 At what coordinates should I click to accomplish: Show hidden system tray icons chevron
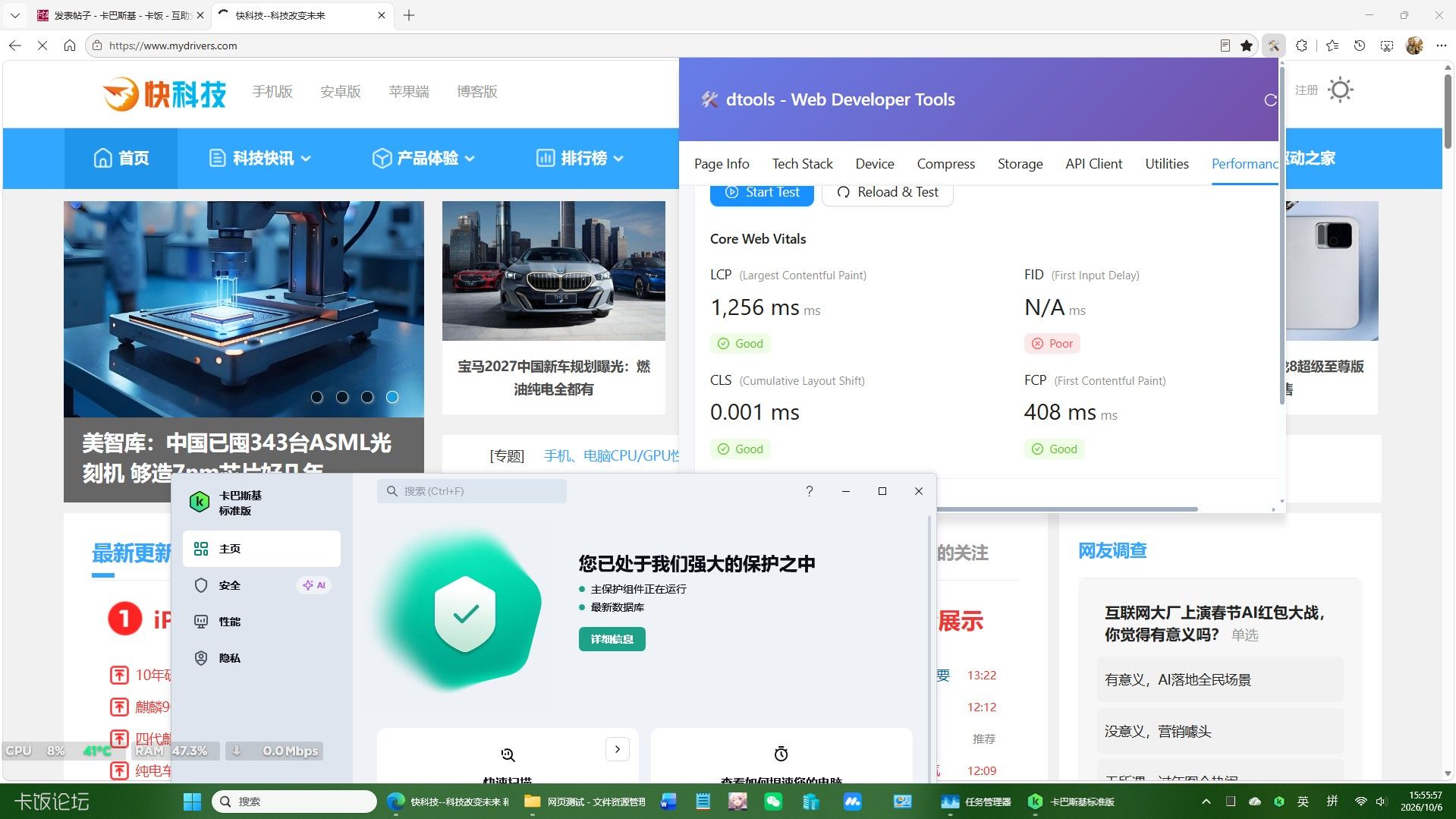coord(1206,802)
